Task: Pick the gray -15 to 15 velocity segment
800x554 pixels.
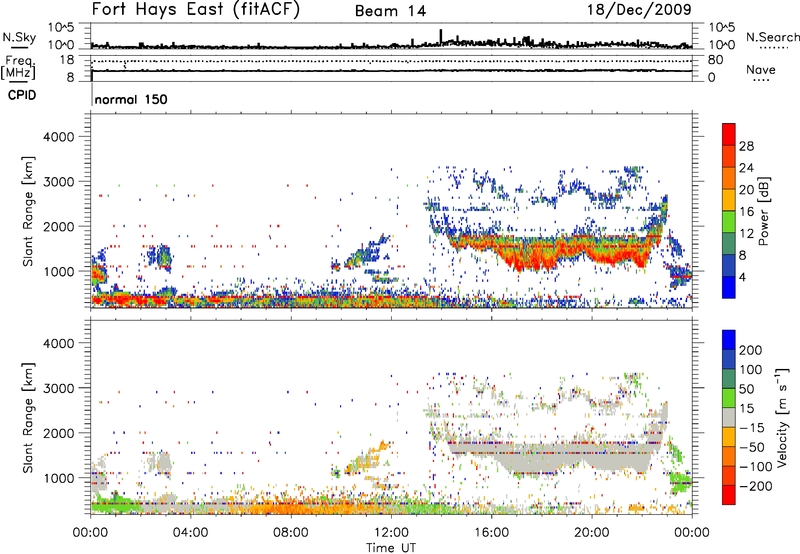Action: coord(729,417)
